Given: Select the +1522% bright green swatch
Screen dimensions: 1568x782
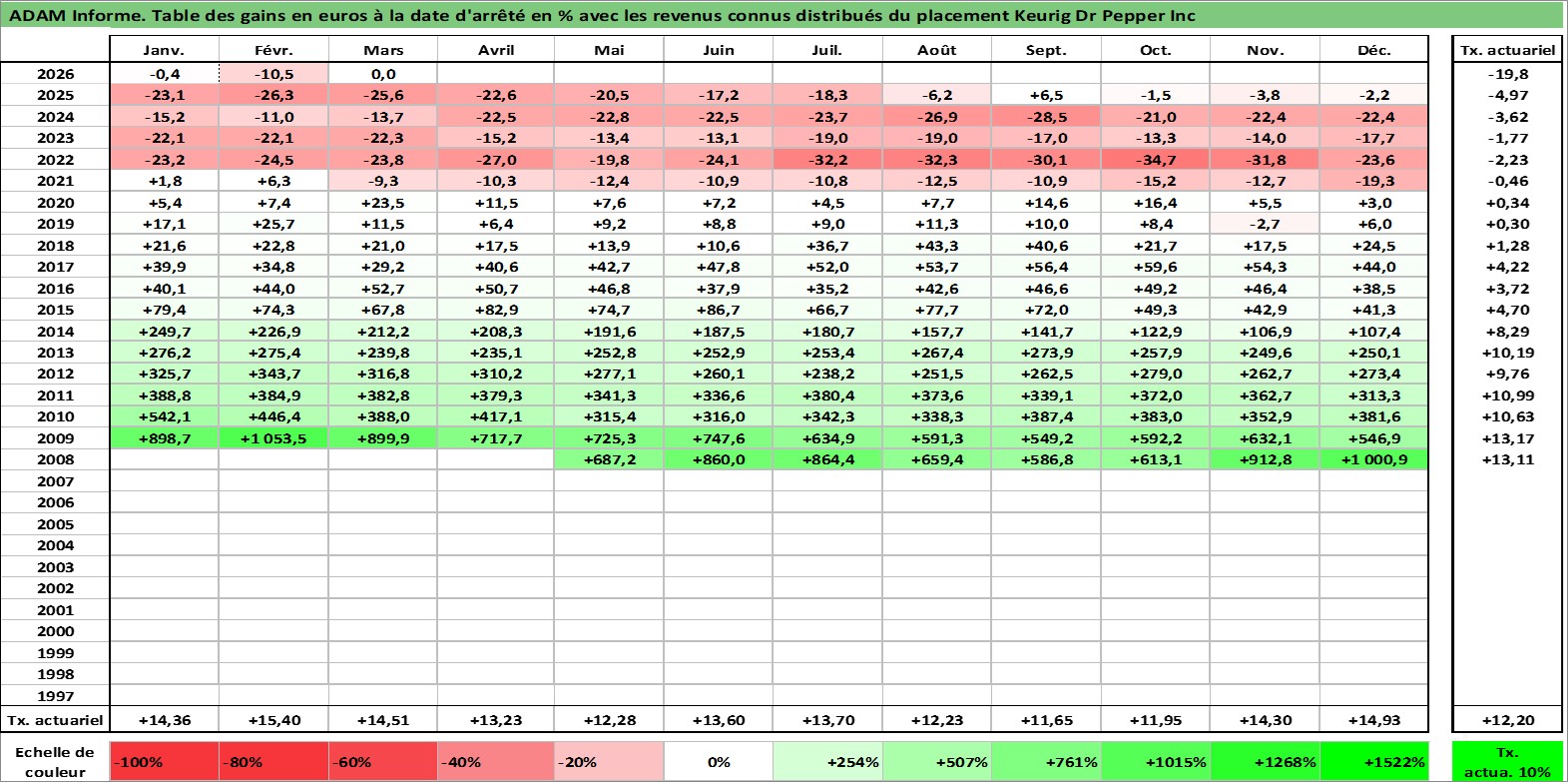Looking at the screenshot, I should [1374, 761].
